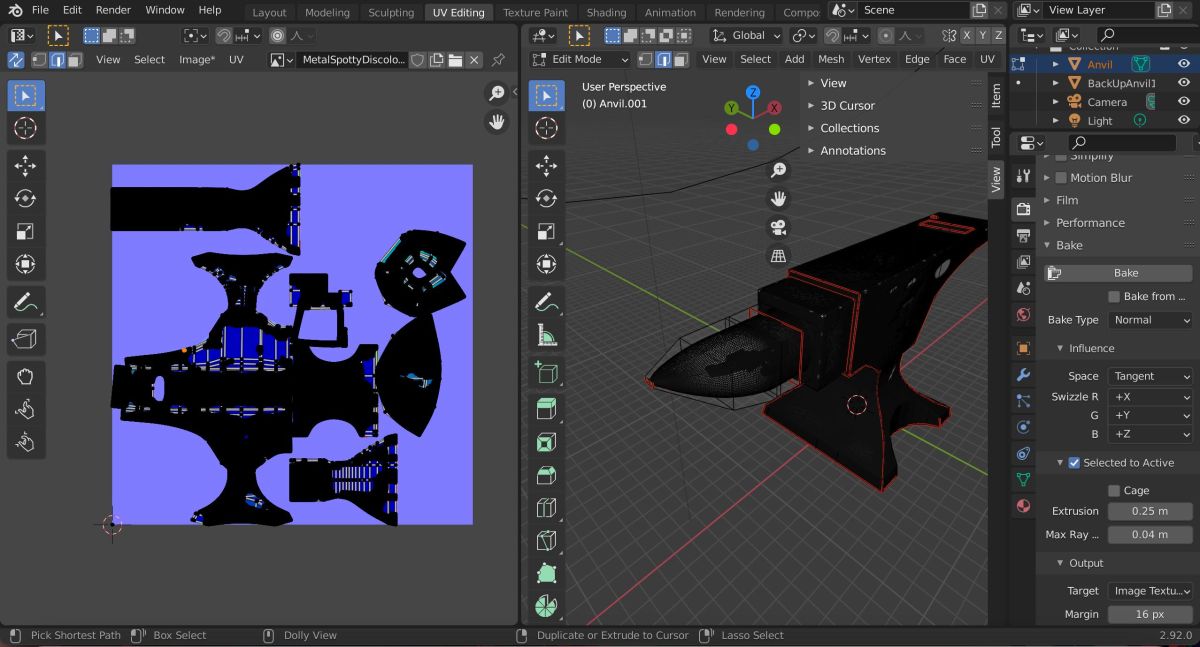Open the Edit Mode dropdown

[x=580, y=59]
